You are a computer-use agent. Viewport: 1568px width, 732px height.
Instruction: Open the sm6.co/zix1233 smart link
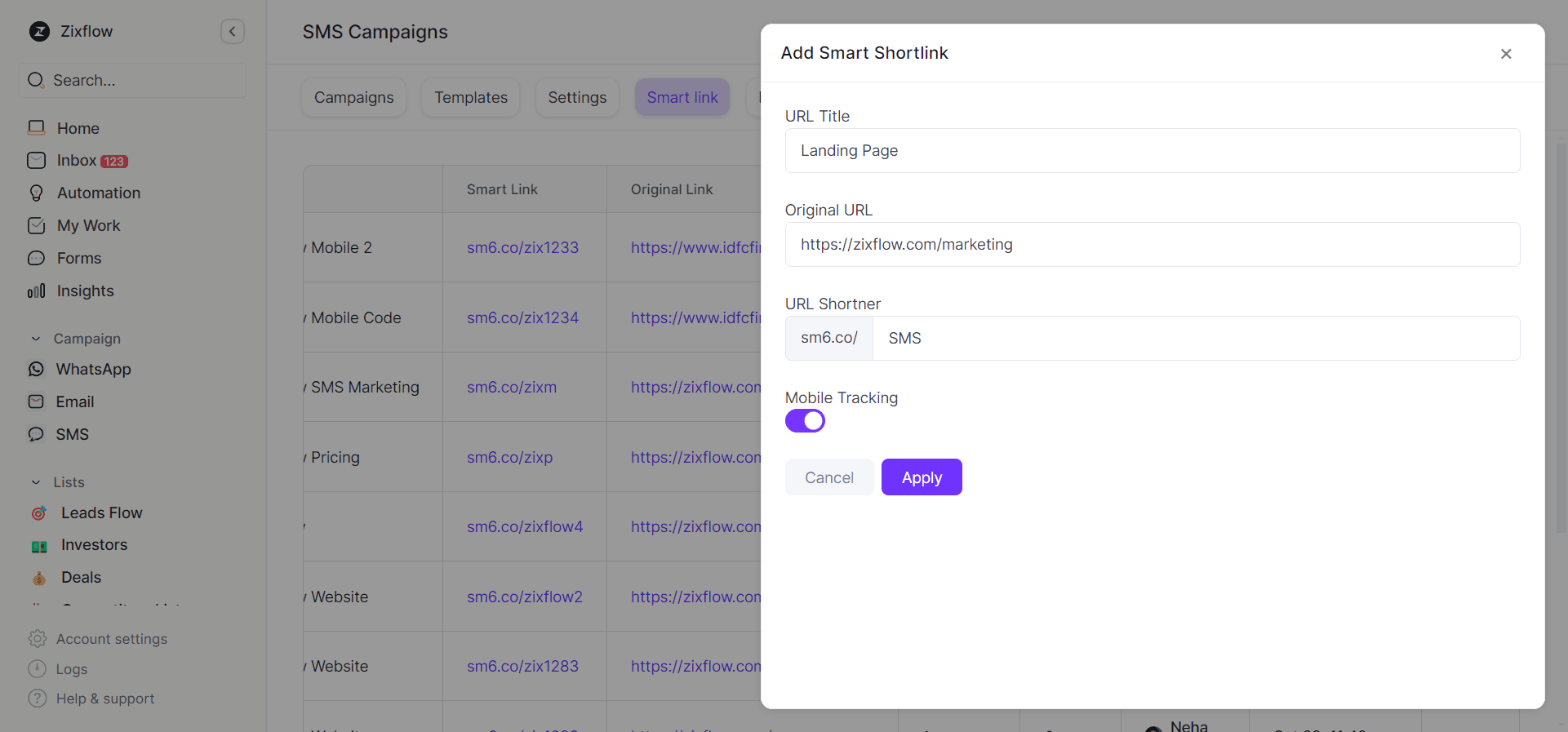(522, 248)
